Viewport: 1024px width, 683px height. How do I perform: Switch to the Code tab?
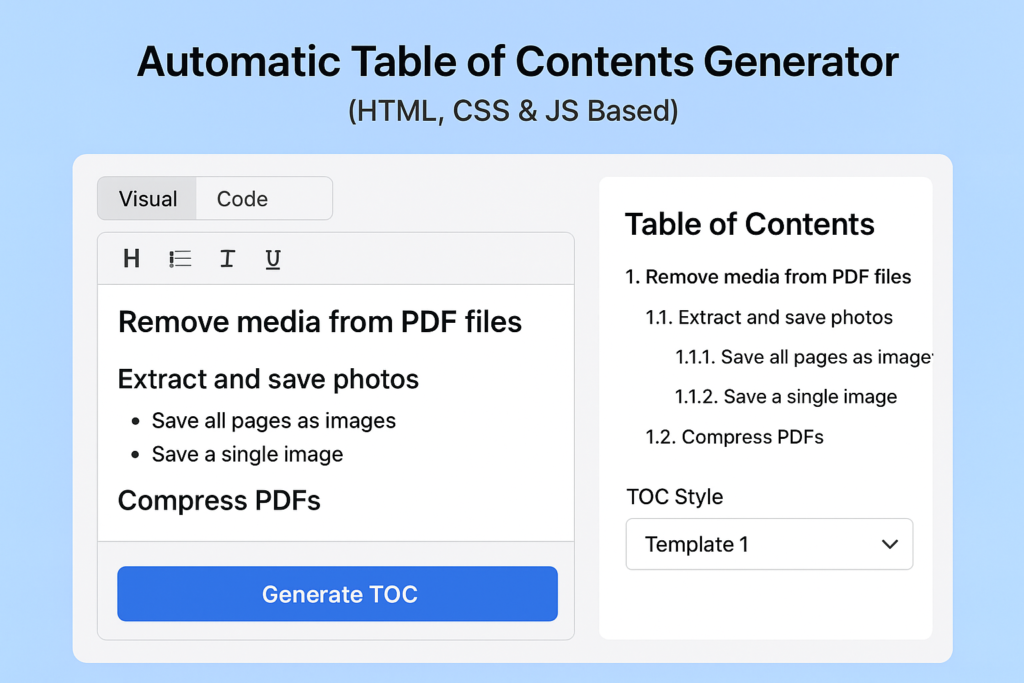[x=241, y=198]
